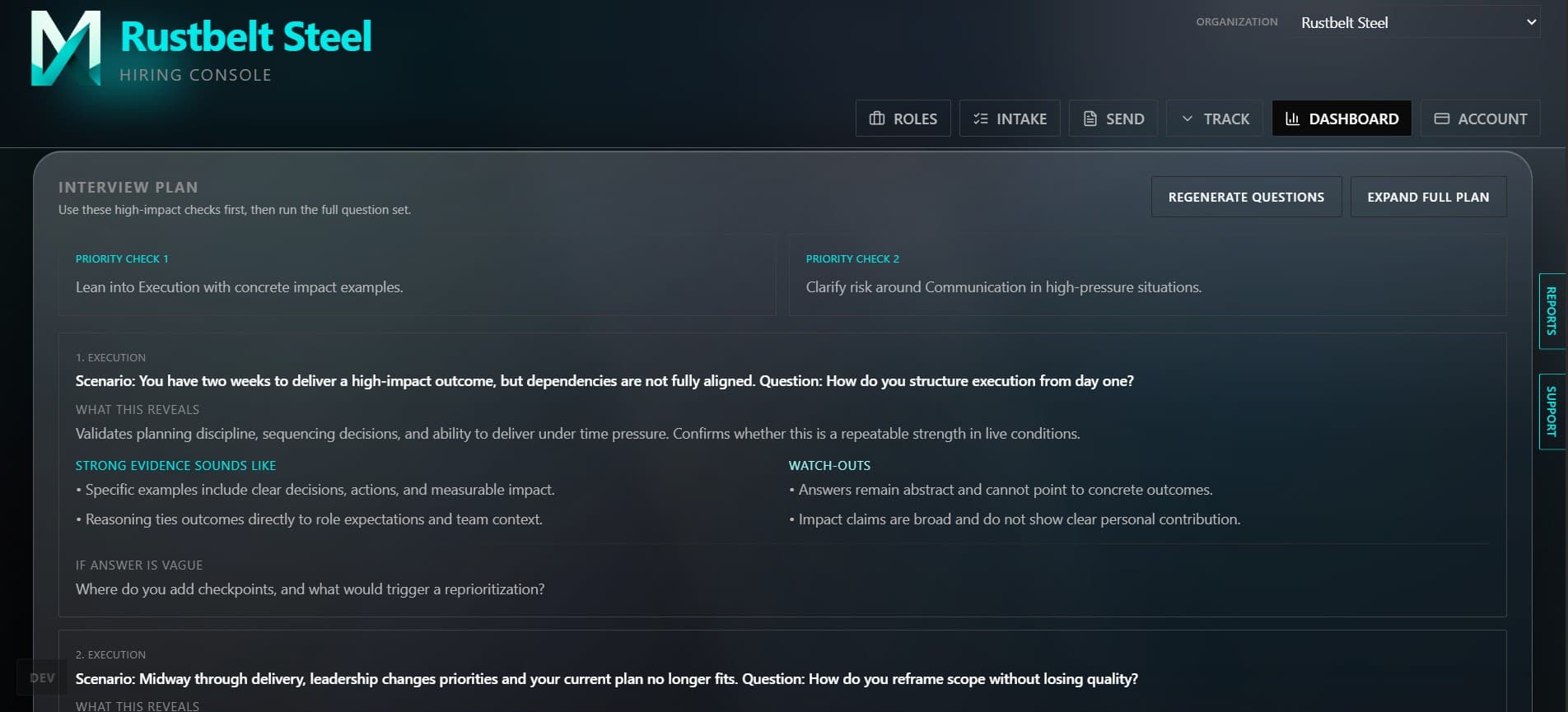This screenshot has height=712, width=1568.
Task: Click the Hiring Console subtitle
Action: click(x=195, y=75)
